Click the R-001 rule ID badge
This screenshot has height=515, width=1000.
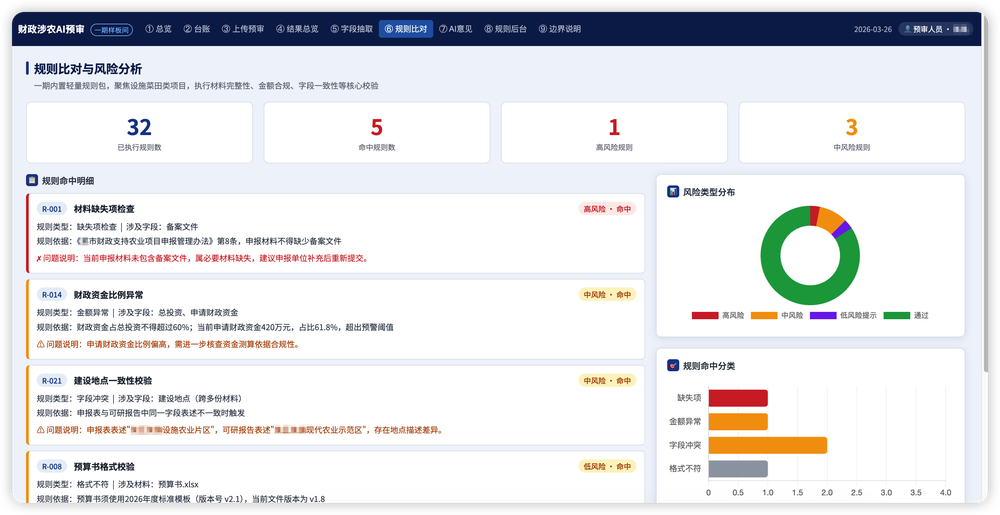[x=52, y=208]
